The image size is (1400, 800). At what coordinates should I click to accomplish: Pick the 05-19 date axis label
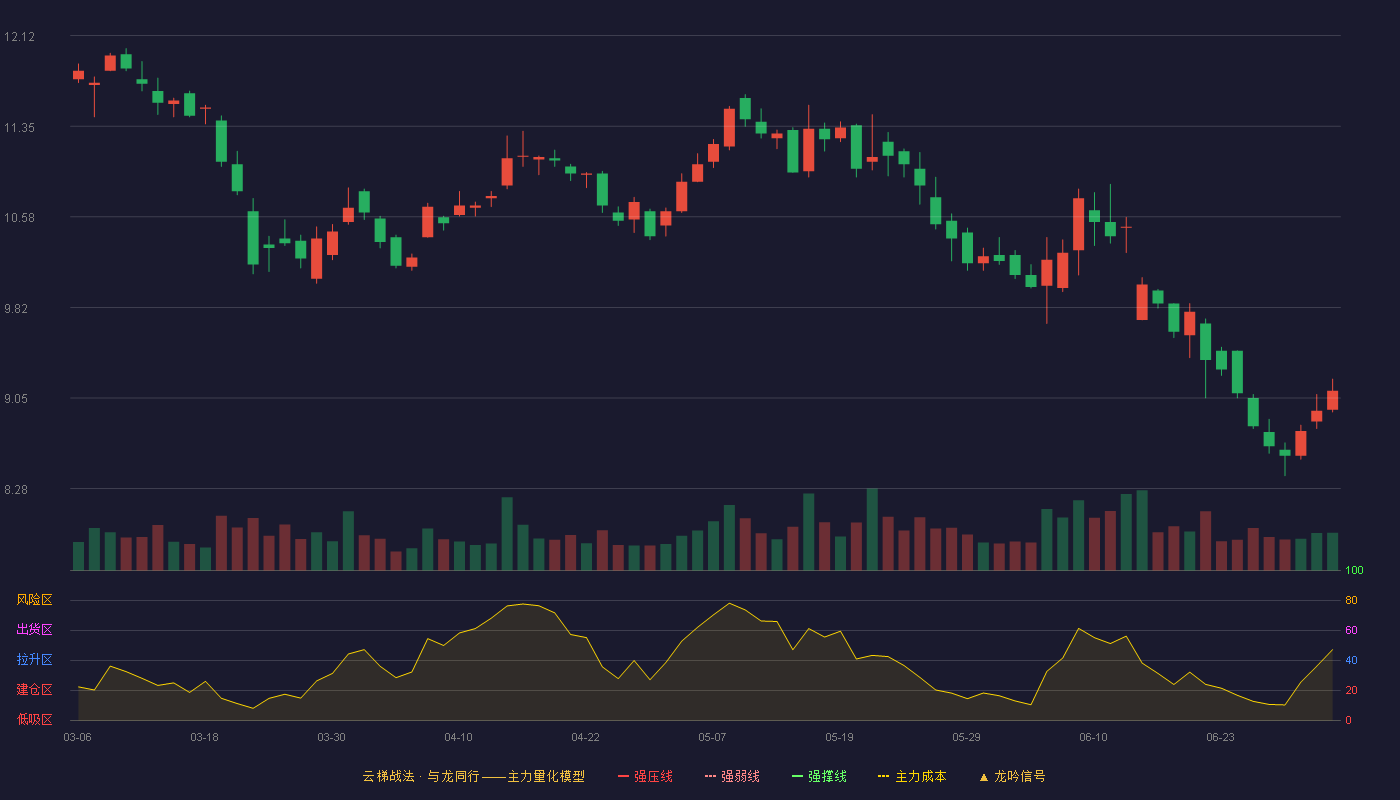(x=839, y=737)
